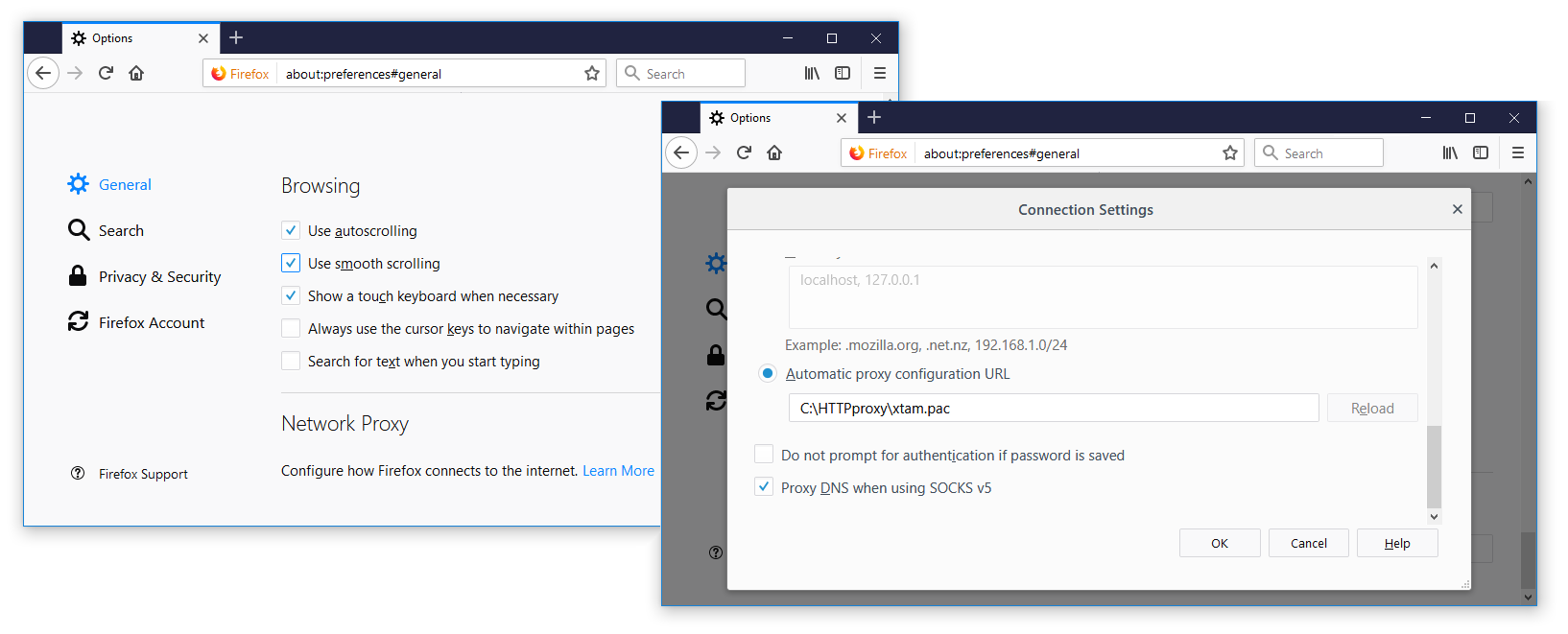
Task: Select Automatic proxy configuration URL radio button
Action: click(x=768, y=373)
